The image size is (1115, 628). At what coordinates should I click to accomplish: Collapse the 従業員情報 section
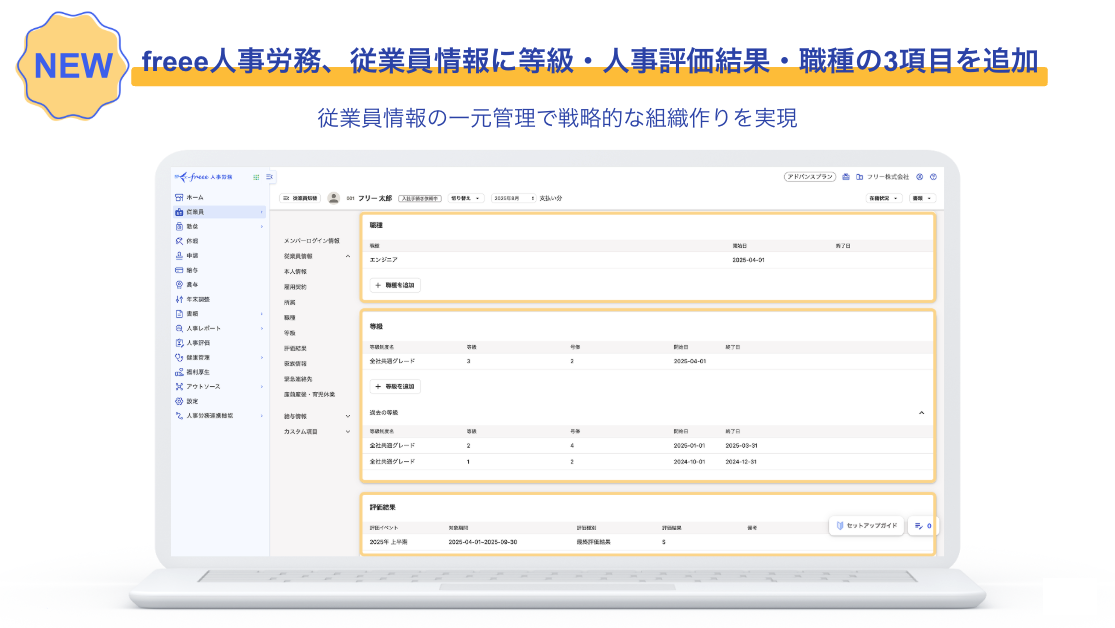point(348,257)
